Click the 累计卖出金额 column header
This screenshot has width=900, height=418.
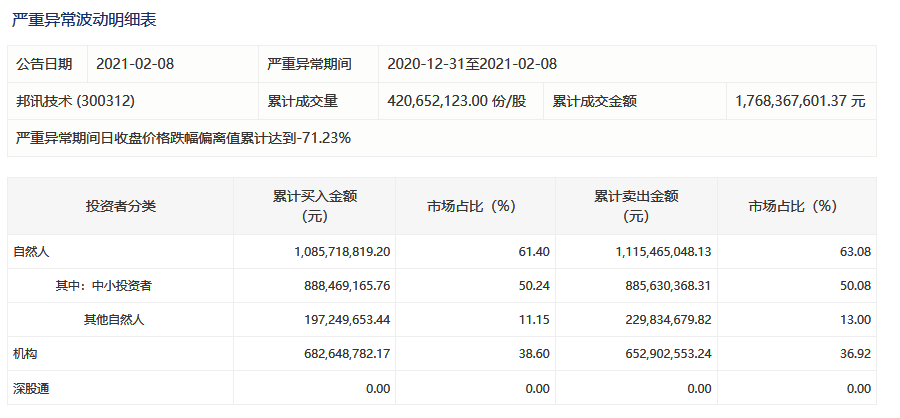tap(636, 206)
